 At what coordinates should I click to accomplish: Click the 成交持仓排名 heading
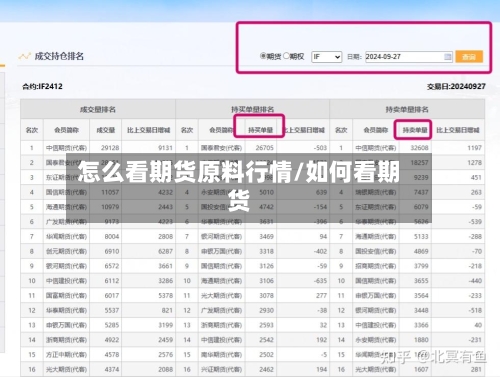(x=59, y=56)
